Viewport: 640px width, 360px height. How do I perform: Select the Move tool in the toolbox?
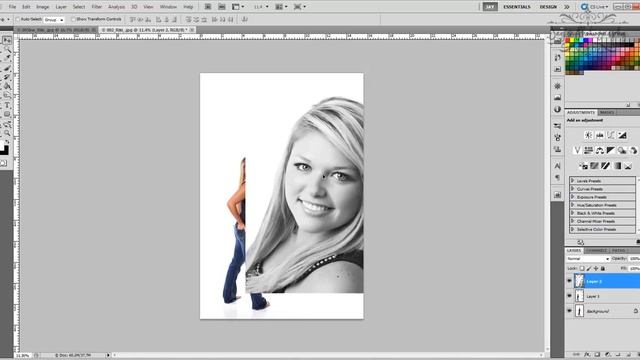(x=7, y=40)
